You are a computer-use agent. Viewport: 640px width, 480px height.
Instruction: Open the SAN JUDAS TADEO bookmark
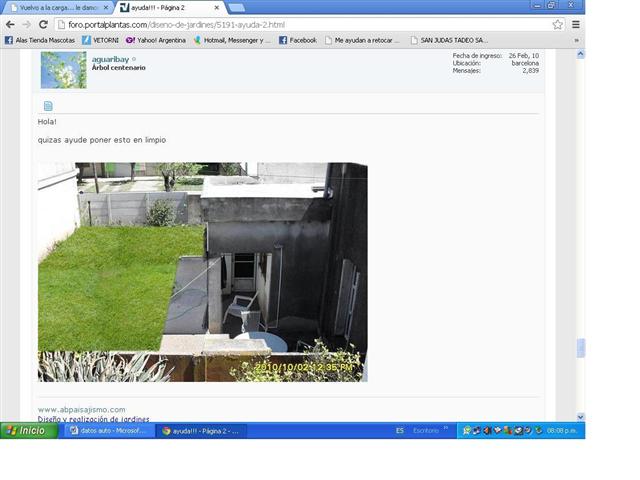pos(449,40)
